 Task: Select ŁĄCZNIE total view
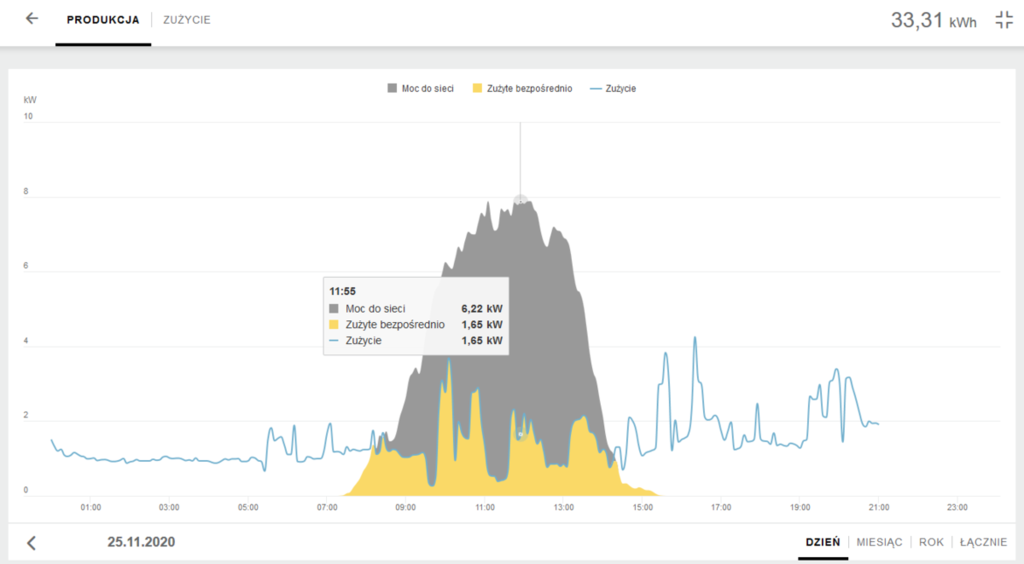[x=983, y=542]
